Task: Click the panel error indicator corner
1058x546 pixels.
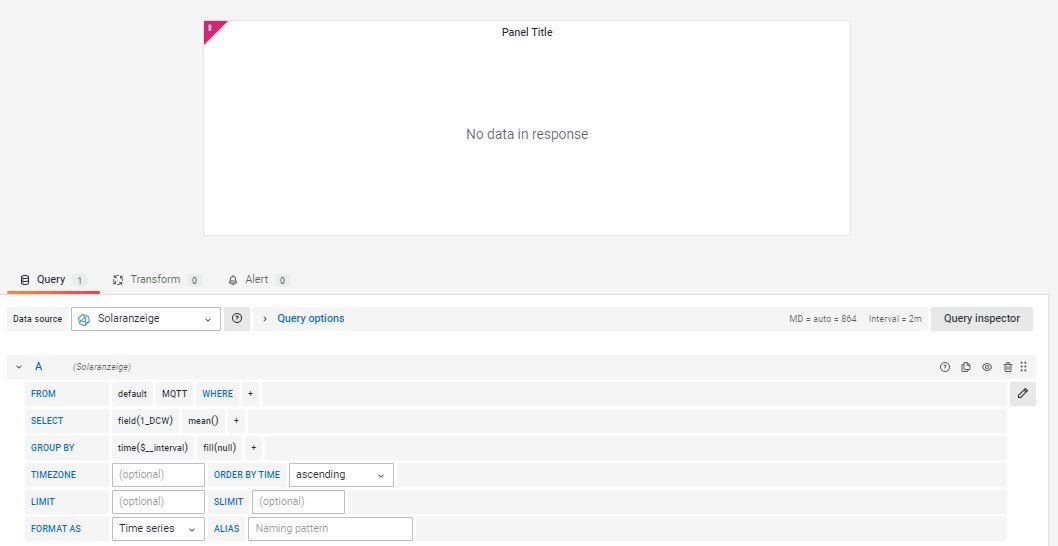Action: [211, 29]
